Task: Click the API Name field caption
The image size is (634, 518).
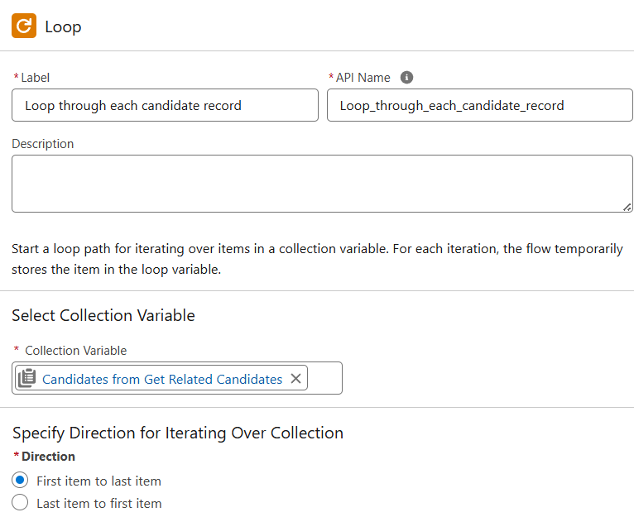Action: (x=363, y=78)
